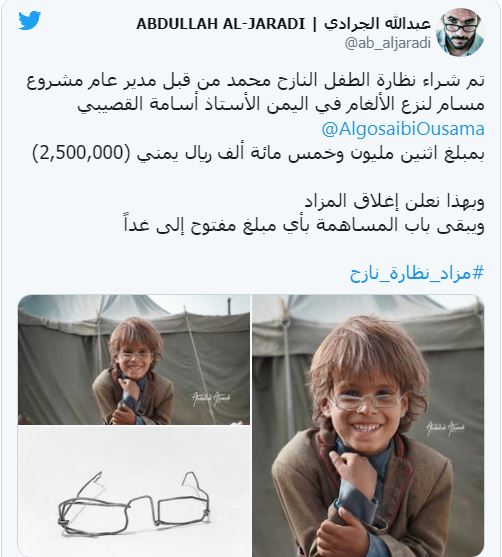Open the small boy-by-tent photo thumbnail
Viewport: 502px width, 557px height.
coord(134,359)
